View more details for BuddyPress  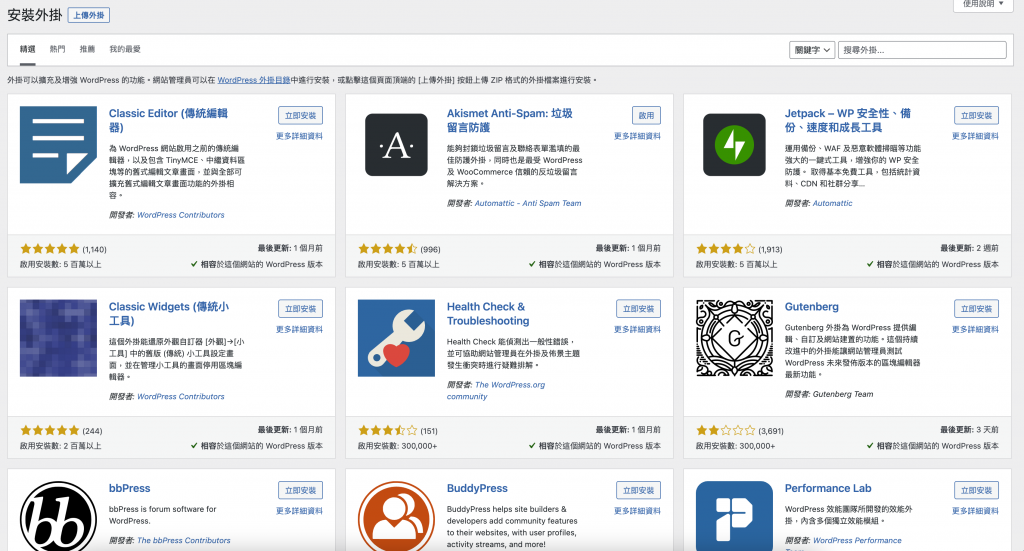point(637,511)
